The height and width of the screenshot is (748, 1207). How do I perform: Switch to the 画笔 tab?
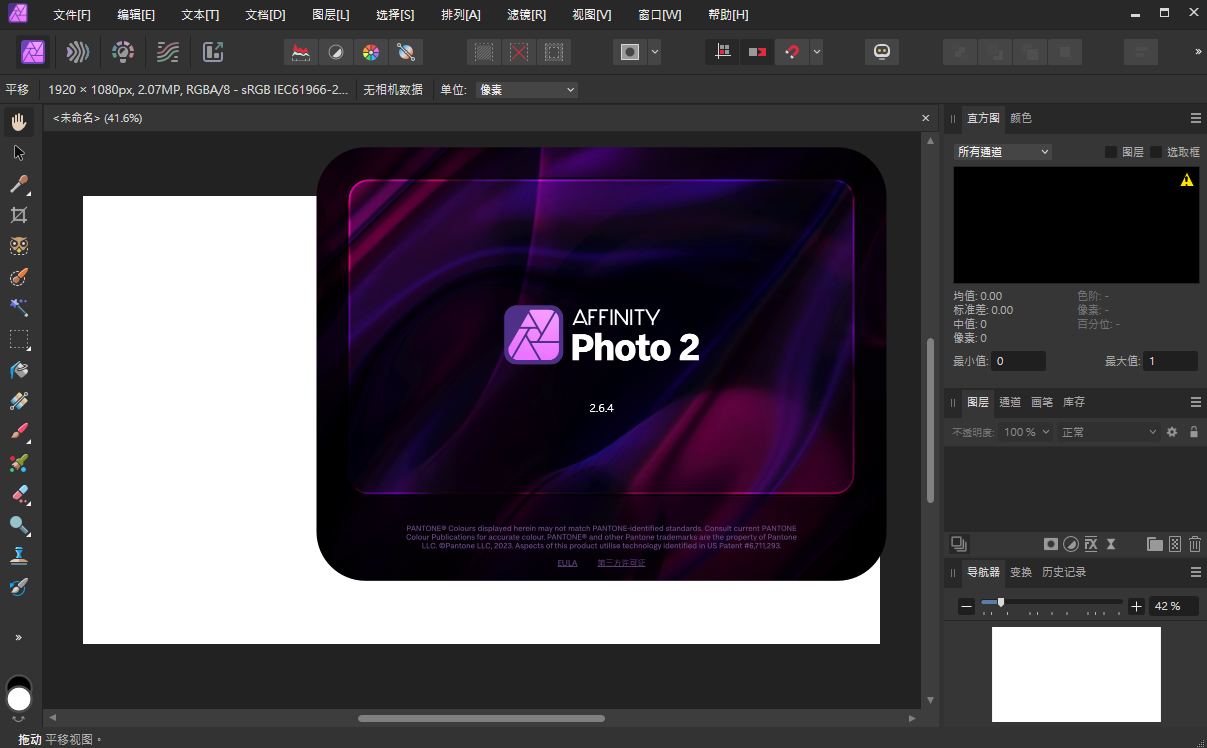[x=1042, y=402]
